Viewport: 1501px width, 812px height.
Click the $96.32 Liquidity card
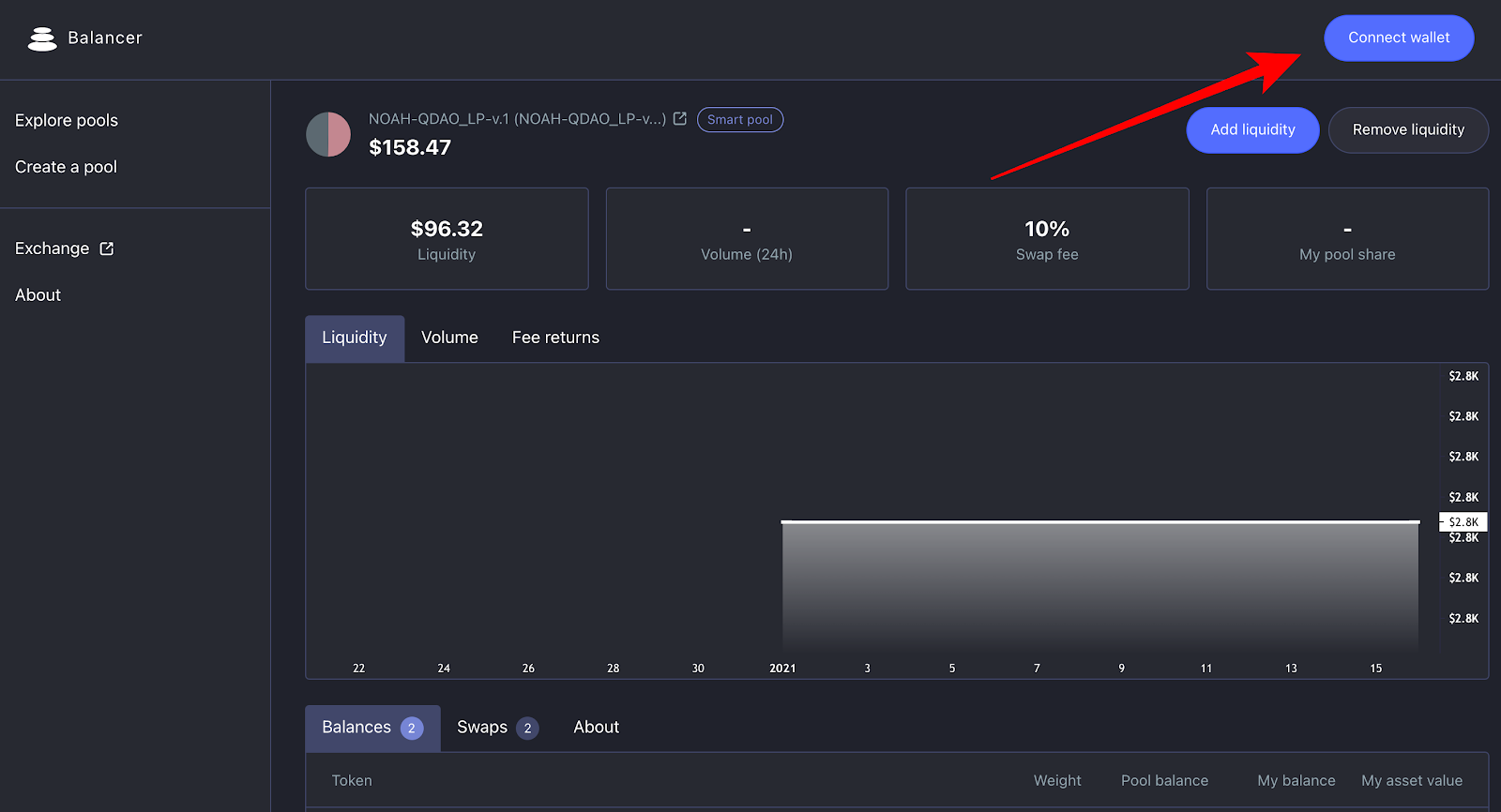coord(447,239)
